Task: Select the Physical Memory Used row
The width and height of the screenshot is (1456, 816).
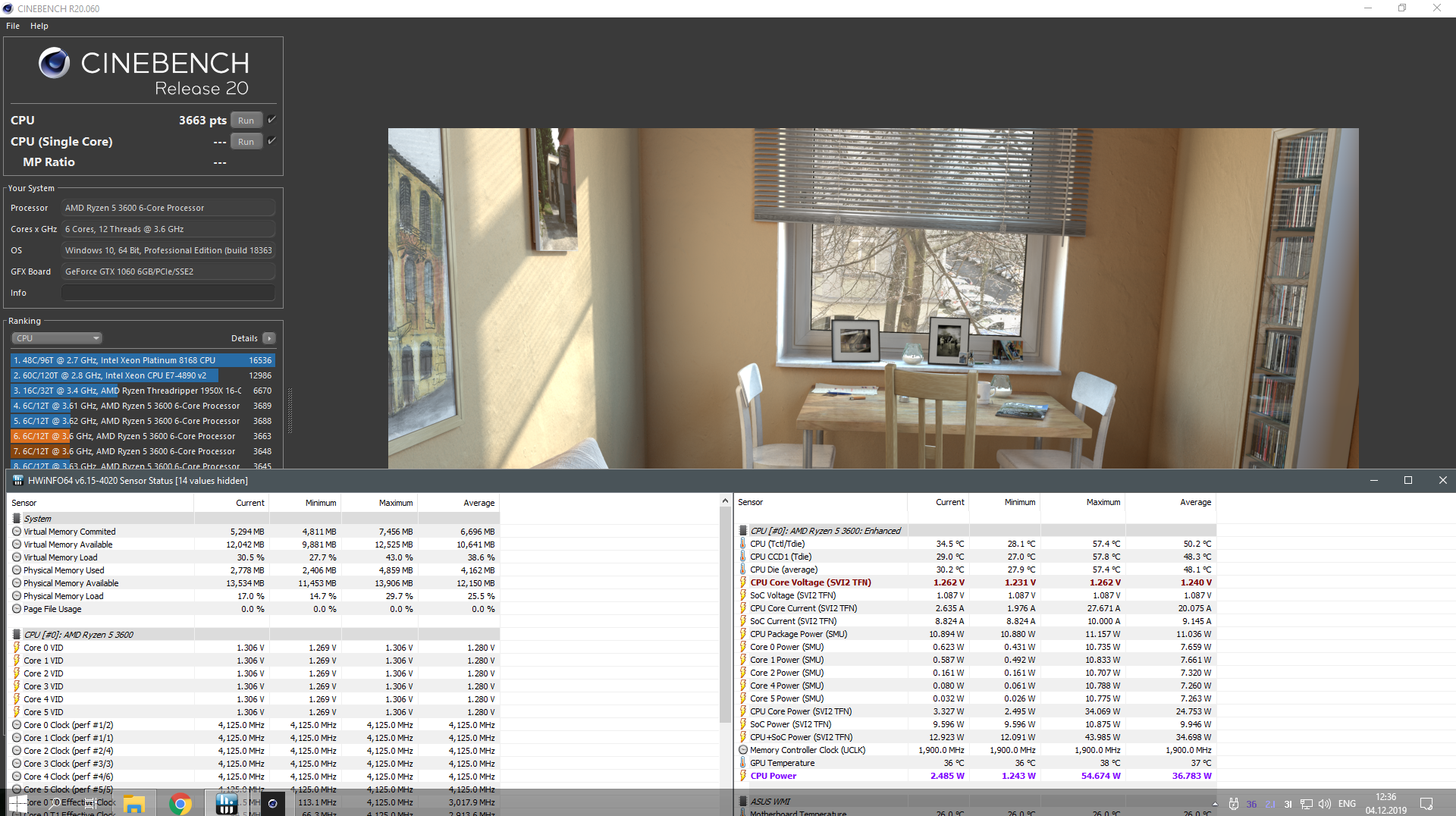Action: click(253, 570)
